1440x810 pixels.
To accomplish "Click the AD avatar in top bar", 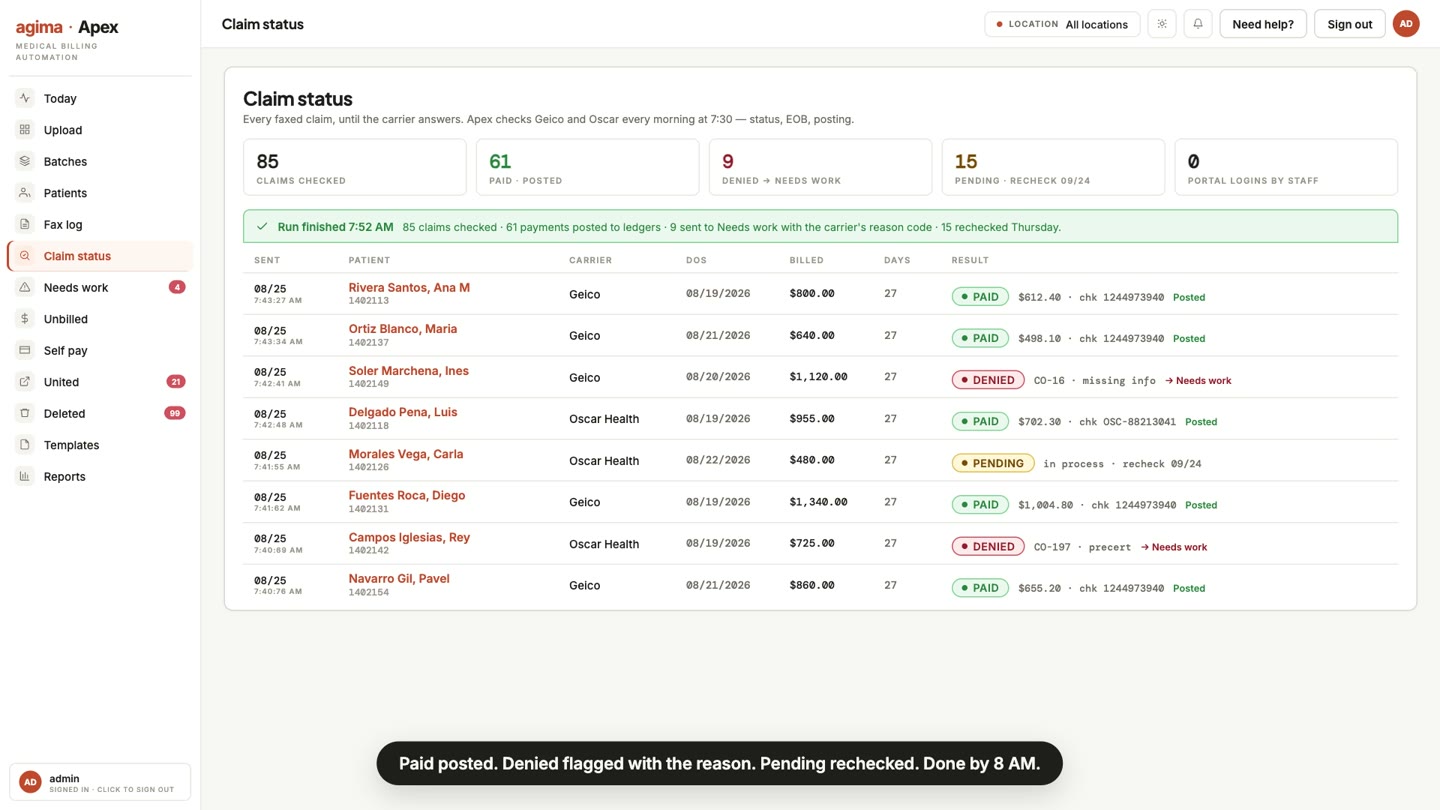I will point(1406,24).
